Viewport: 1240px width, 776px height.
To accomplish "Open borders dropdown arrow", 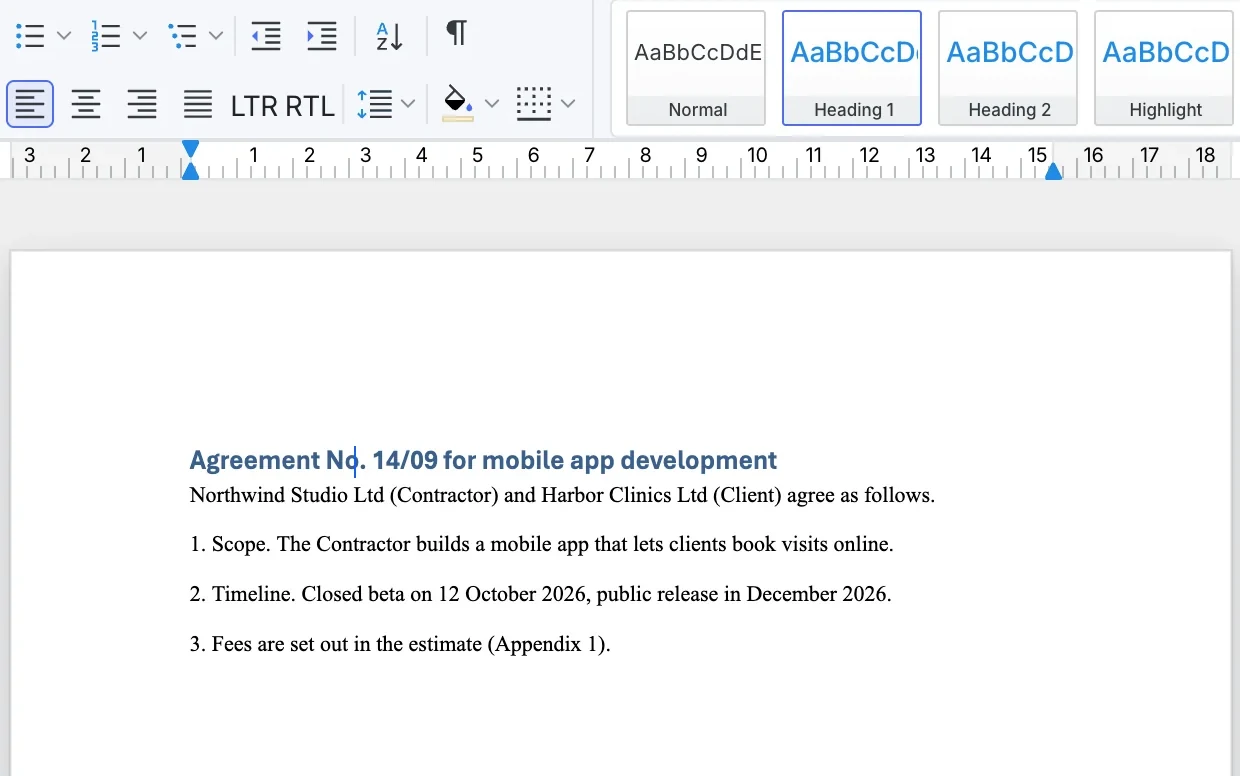I will point(568,103).
